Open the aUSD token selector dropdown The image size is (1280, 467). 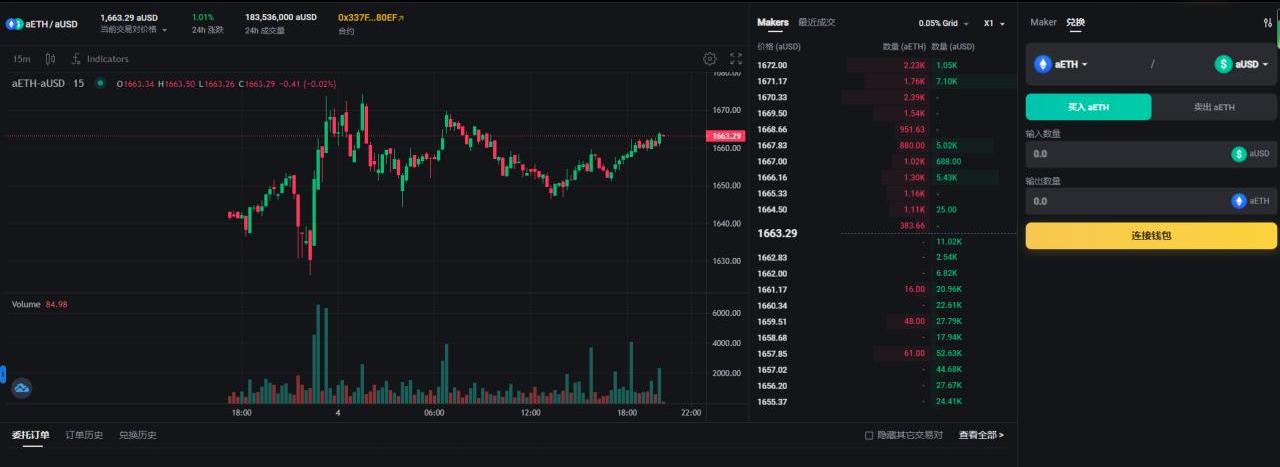click(1242, 64)
